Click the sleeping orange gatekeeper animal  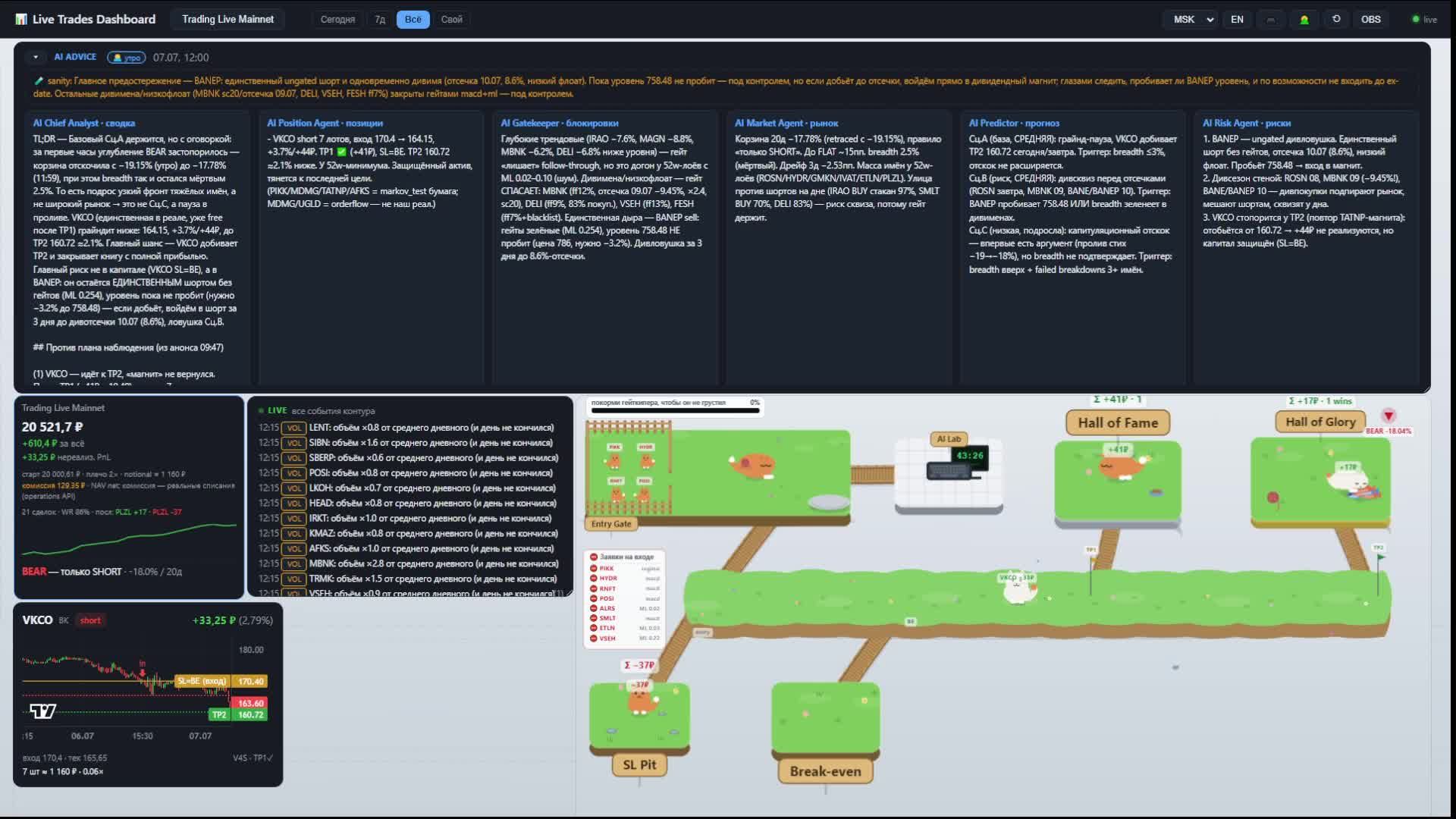coord(753,465)
